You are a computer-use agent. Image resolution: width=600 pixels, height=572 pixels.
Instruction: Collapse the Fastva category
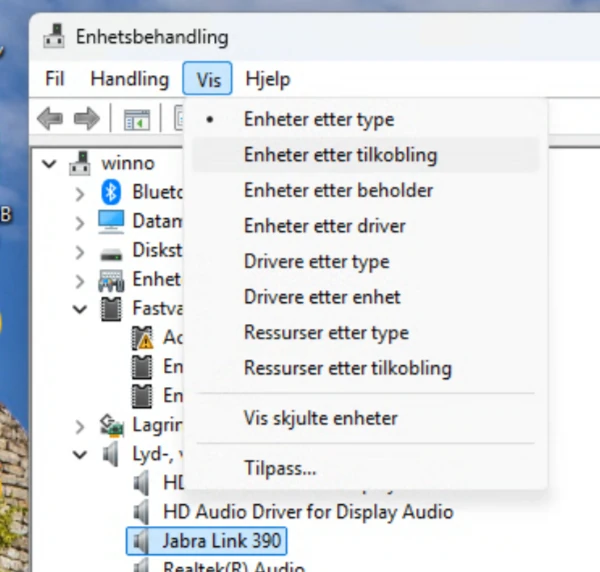pyautogui.click(x=80, y=309)
